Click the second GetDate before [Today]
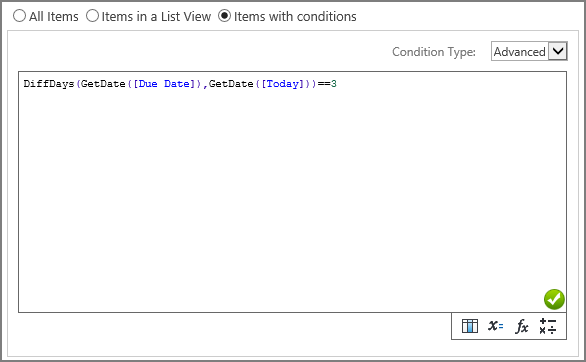Viewport: 586px width, 362px height. pos(231,84)
